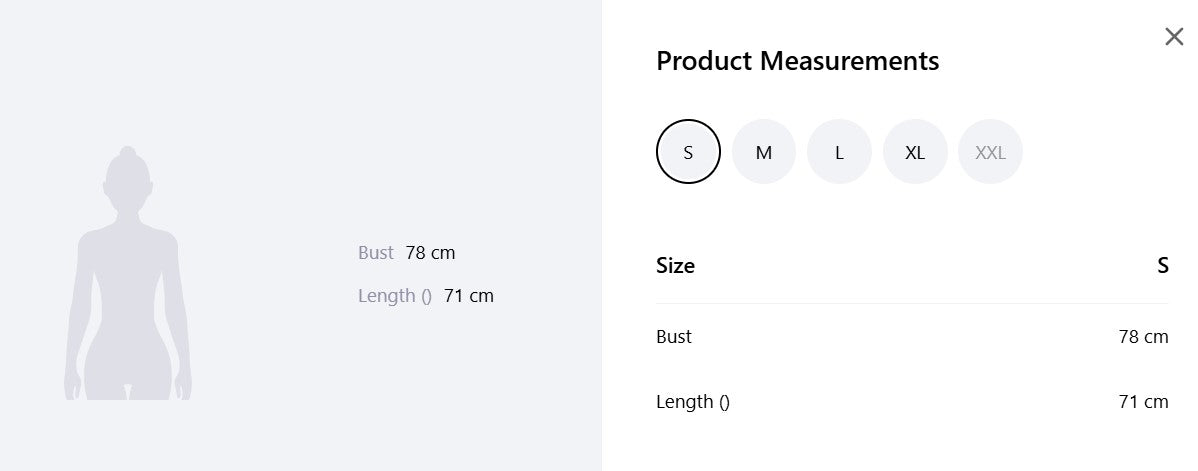Screen dimensions: 1198x471
Task: Select the Length () row label in table
Action: tap(693, 401)
